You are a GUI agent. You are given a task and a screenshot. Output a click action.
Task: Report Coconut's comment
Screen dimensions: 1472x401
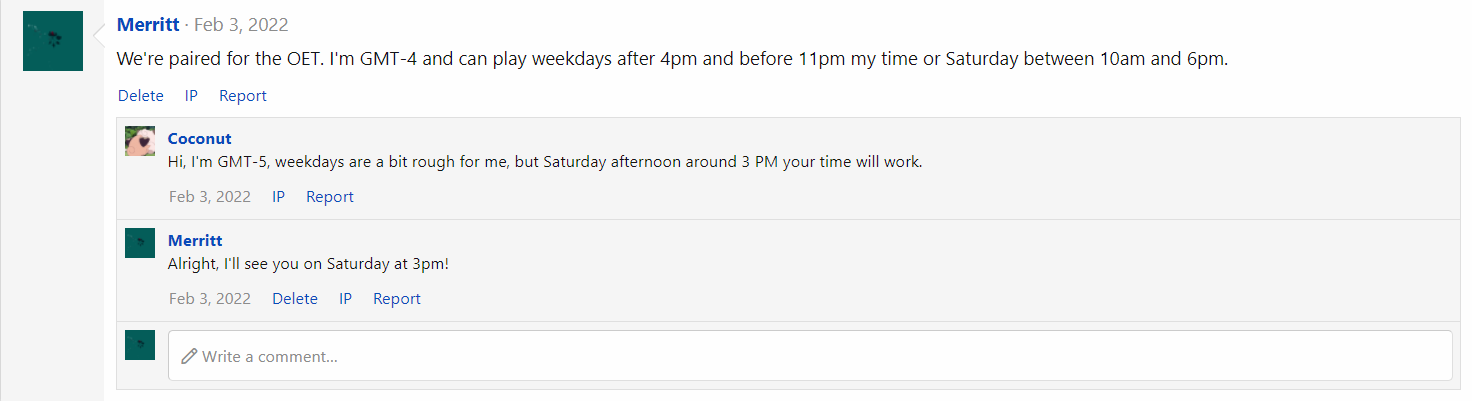point(330,197)
